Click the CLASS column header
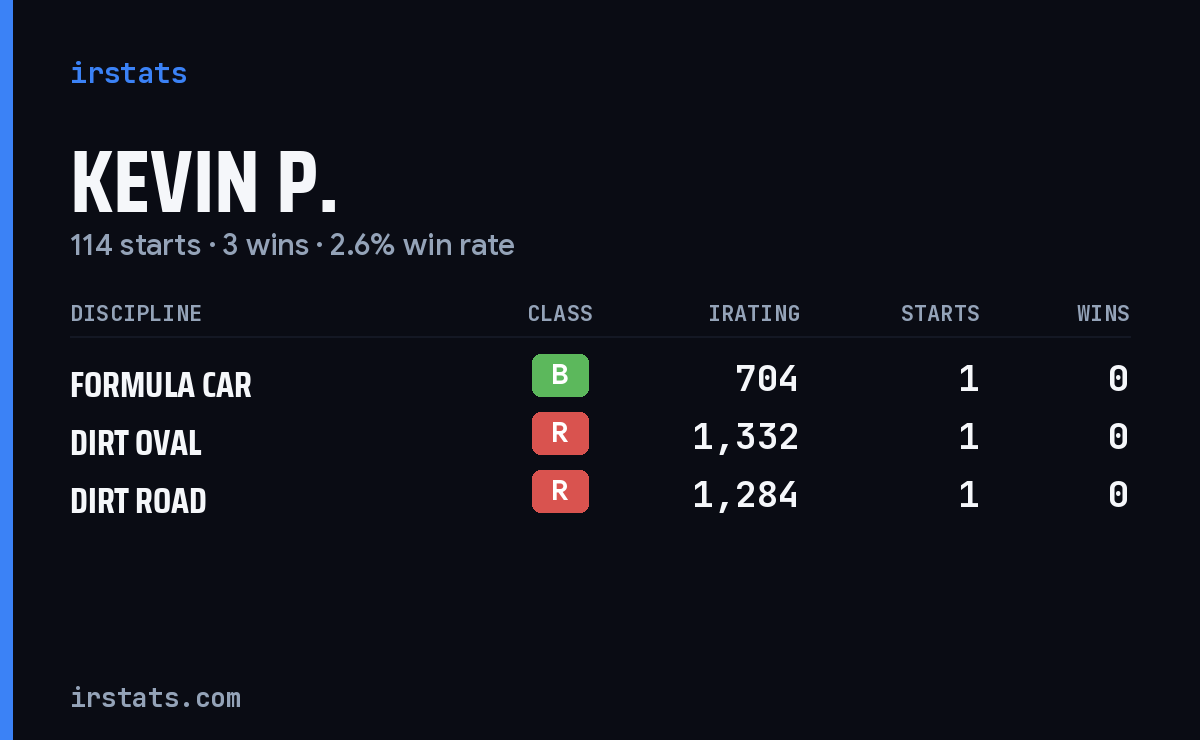 pos(560,313)
